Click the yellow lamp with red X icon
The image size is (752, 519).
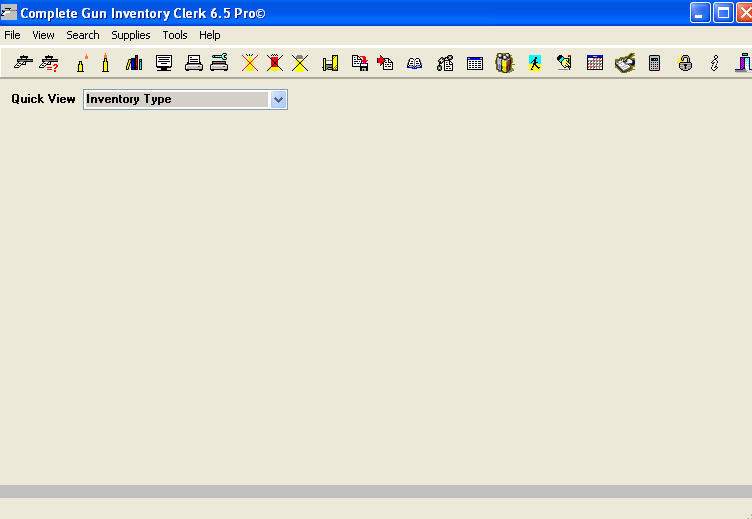click(x=250, y=63)
